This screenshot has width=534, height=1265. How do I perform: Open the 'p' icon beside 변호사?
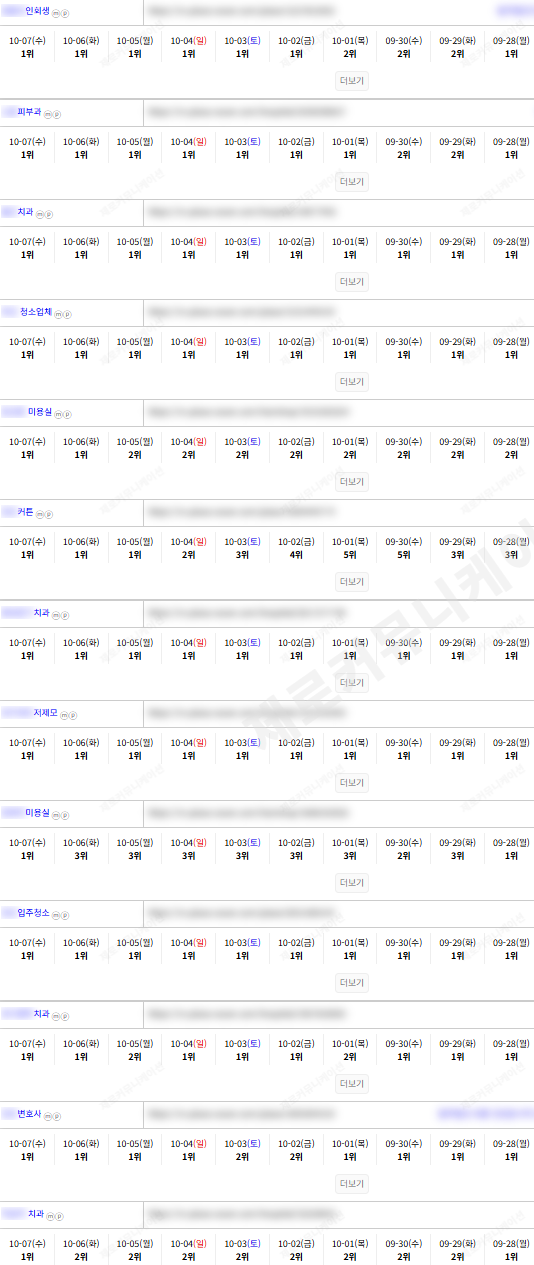(57, 1115)
